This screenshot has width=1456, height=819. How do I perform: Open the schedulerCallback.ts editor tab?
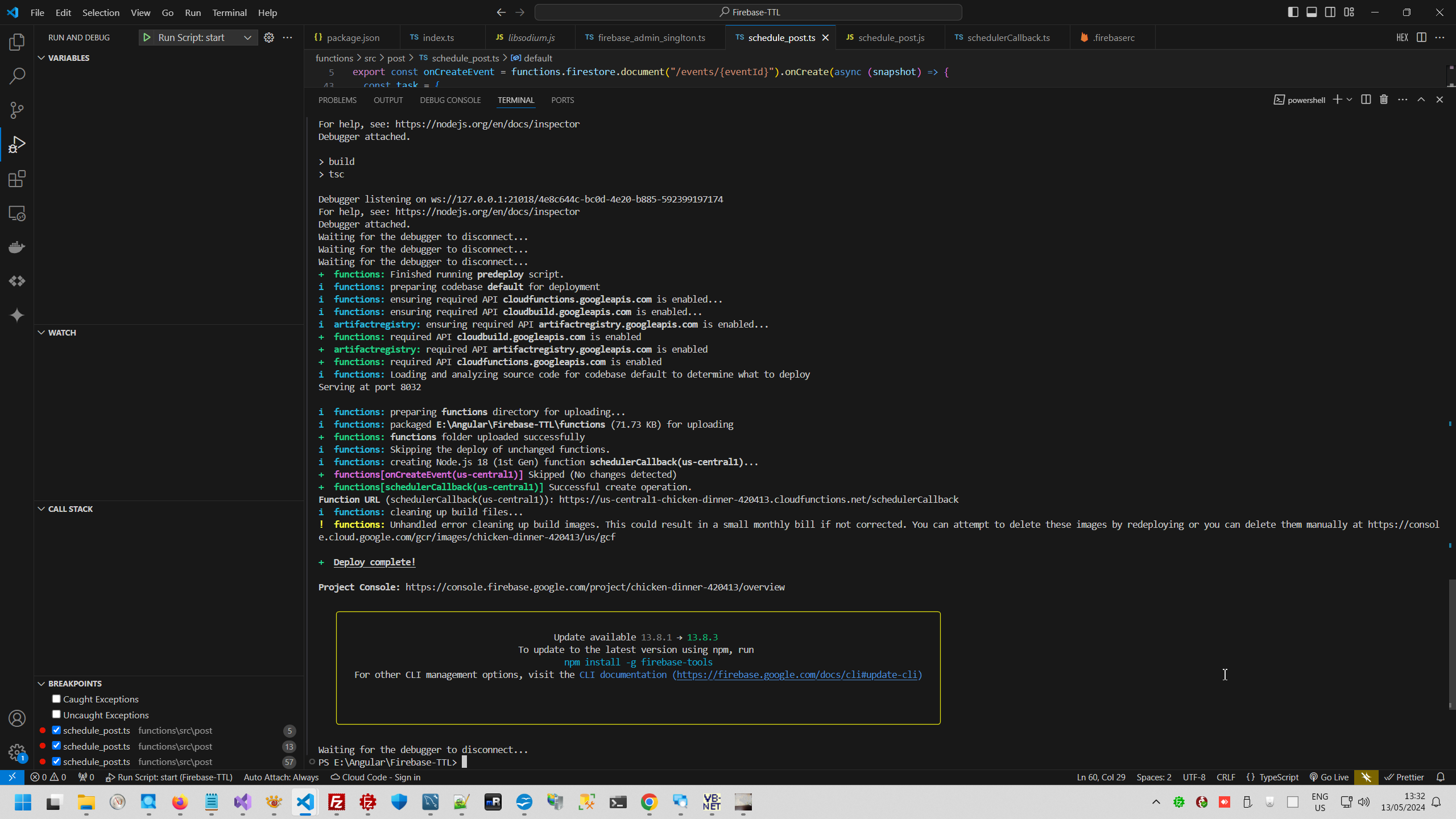[1008, 38]
